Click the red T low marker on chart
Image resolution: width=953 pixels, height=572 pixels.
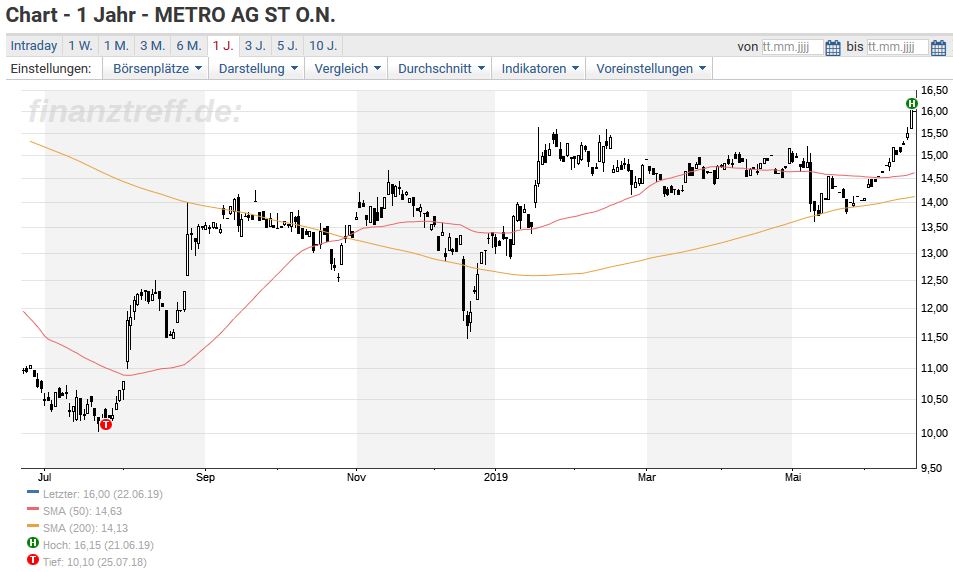106,424
